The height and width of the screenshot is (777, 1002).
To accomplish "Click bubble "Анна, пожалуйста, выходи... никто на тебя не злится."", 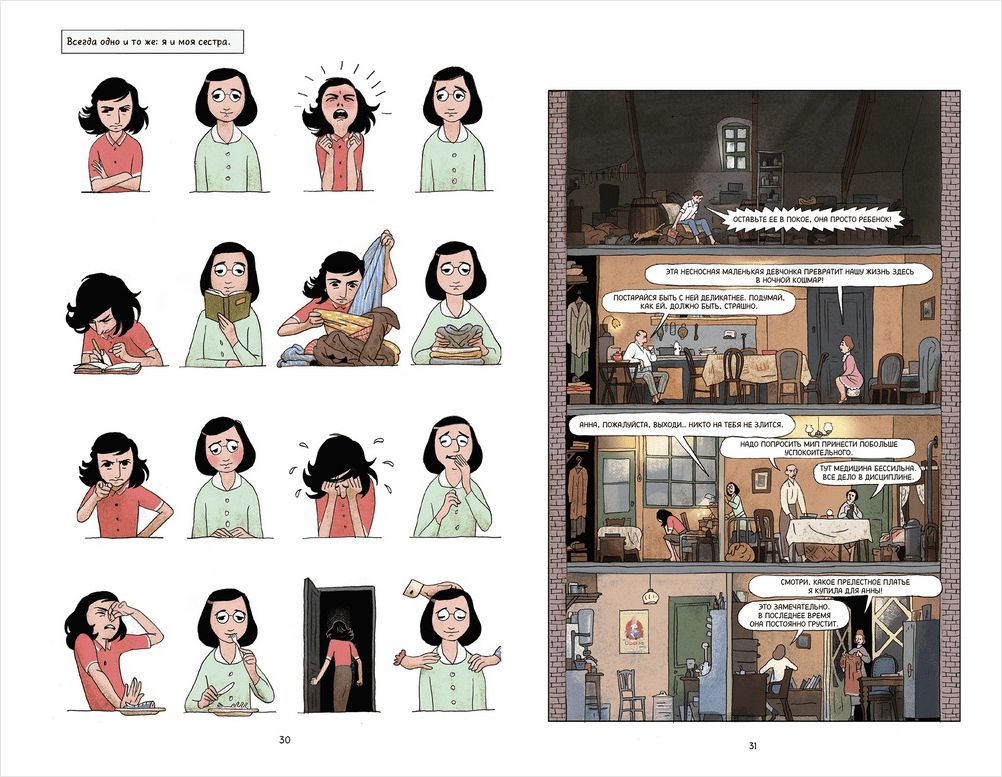I will pos(681,426).
